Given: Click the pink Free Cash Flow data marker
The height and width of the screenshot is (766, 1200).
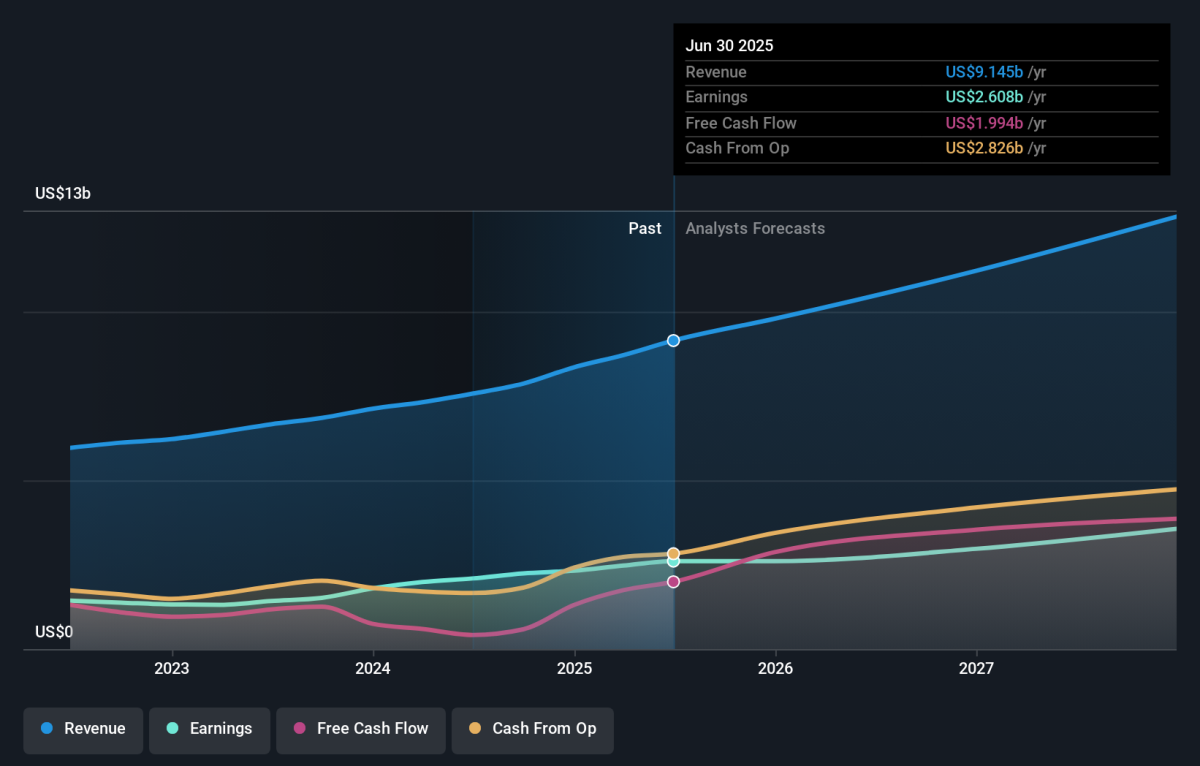Looking at the screenshot, I should pos(674,582).
